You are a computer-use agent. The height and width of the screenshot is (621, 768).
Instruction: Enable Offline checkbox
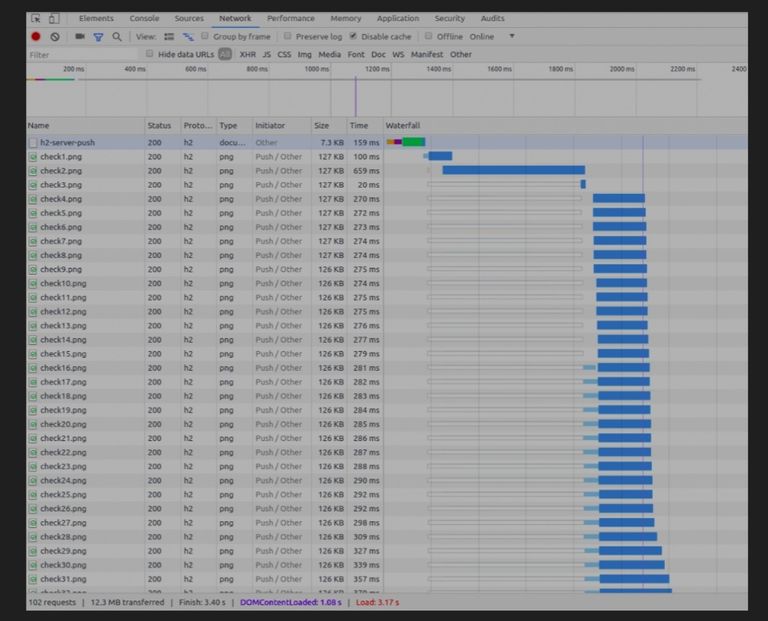coord(429,36)
